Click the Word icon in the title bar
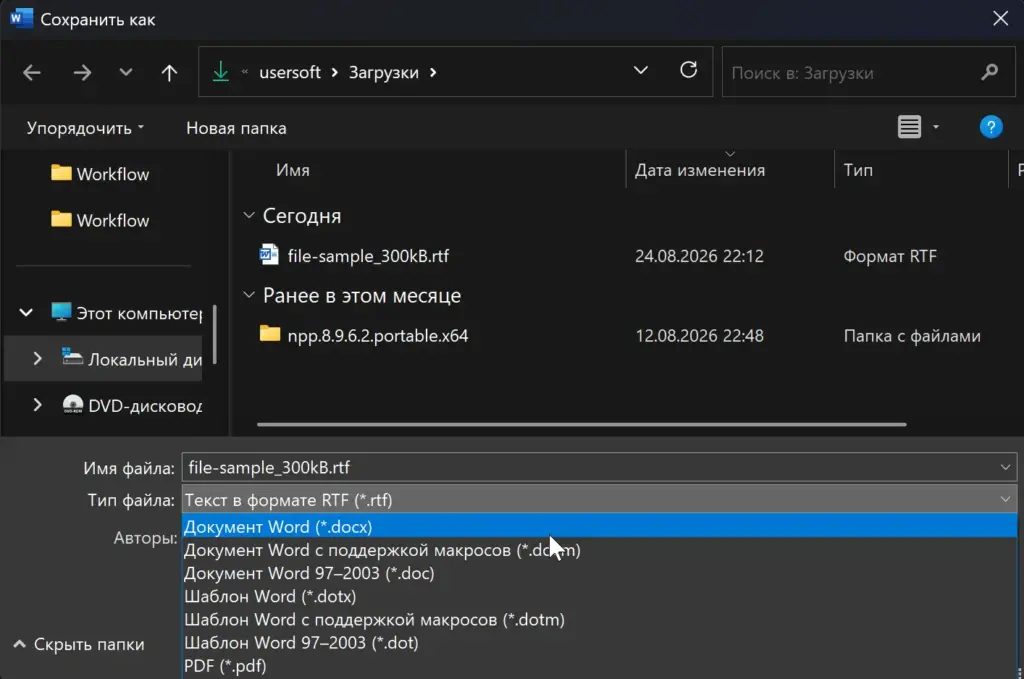The image size is (1024, 679). (21, 18)
